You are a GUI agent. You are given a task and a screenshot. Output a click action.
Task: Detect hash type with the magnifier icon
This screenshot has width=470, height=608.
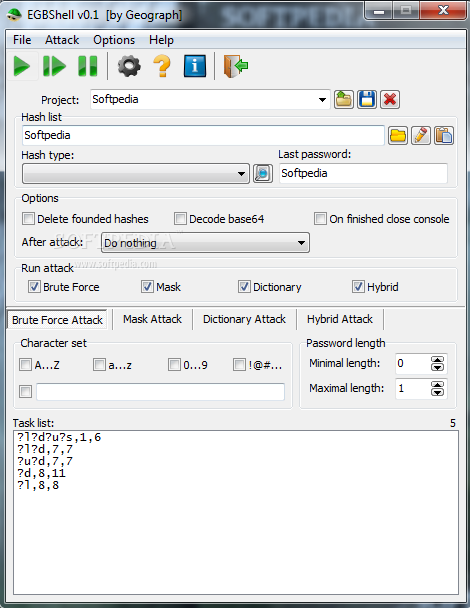pyautogui.click(x=263, y=173)
